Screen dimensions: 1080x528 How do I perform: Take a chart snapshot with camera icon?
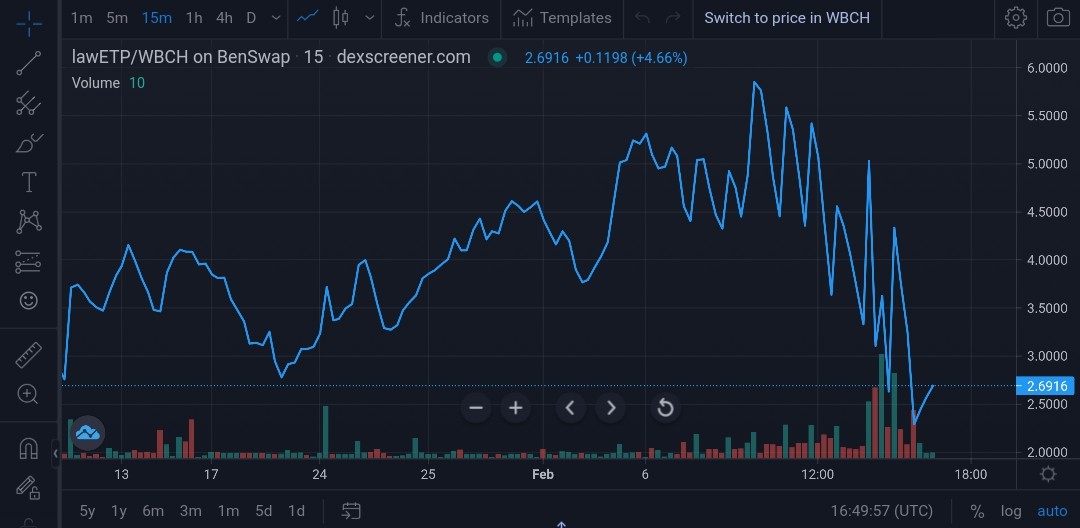click(x=1058, y=18)
